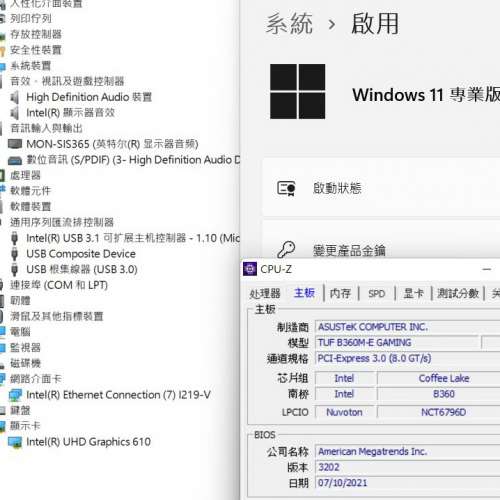The height and width of the screenshot is (500, 500).
Task: Click the MON-SIS365 monitor audio icon
Action: [15, 144]
